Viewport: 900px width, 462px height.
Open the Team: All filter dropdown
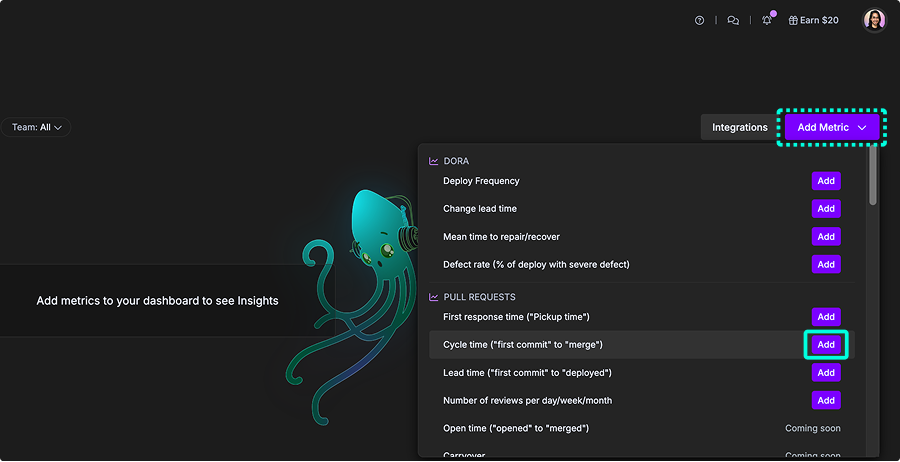click(36, 127)
